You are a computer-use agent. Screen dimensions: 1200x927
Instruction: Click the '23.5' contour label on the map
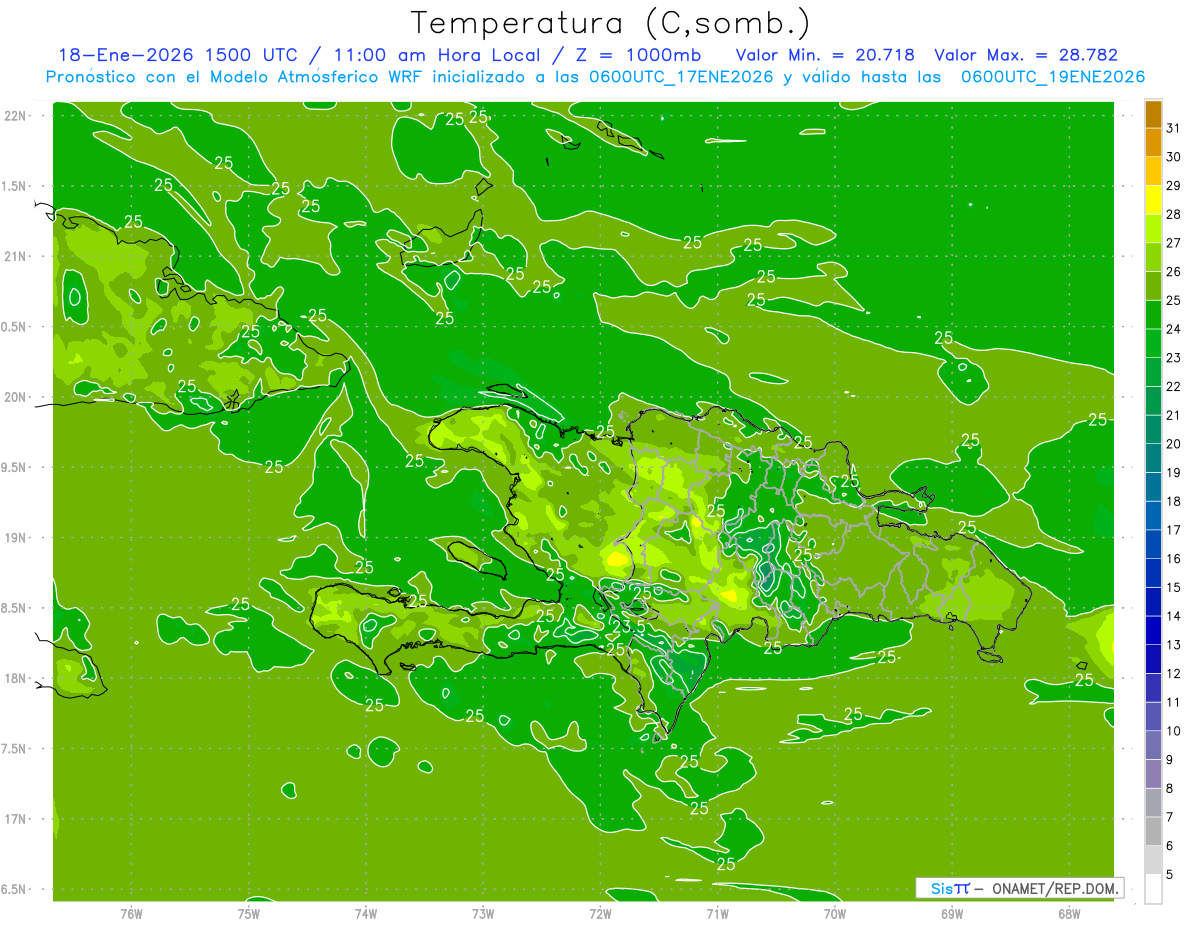pos(627,625)
